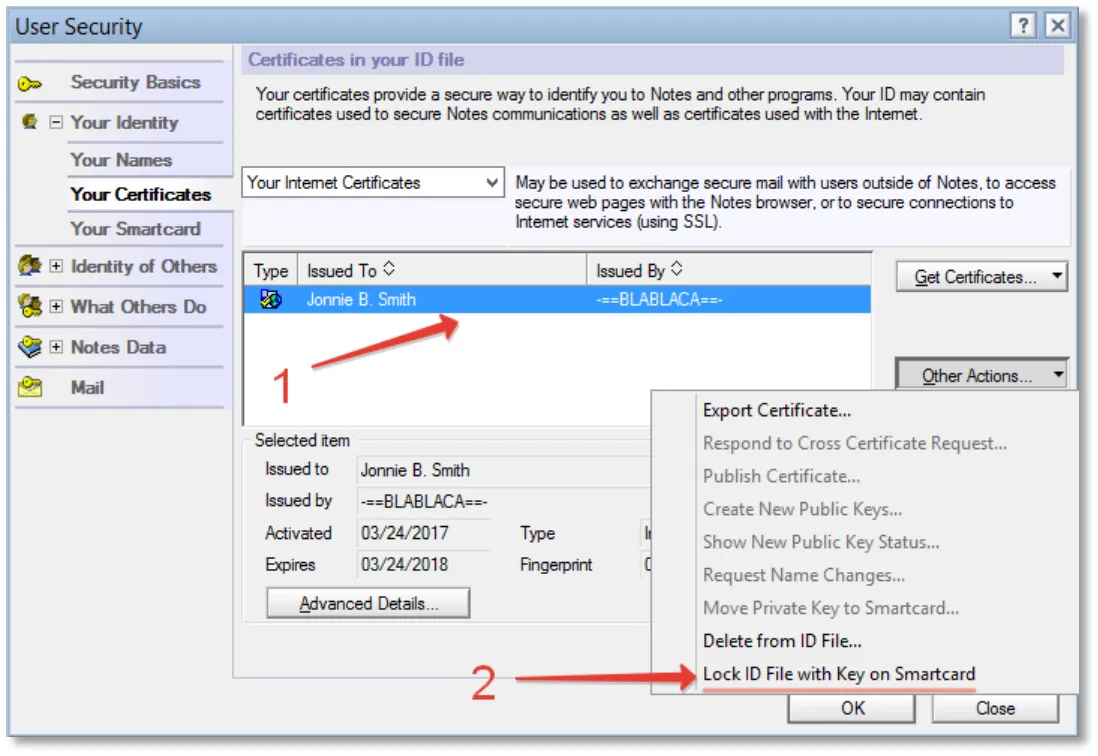Click the Mail envelope icon
The image size is (1098, 756).
pyautogui.click(x=30, y=387)
